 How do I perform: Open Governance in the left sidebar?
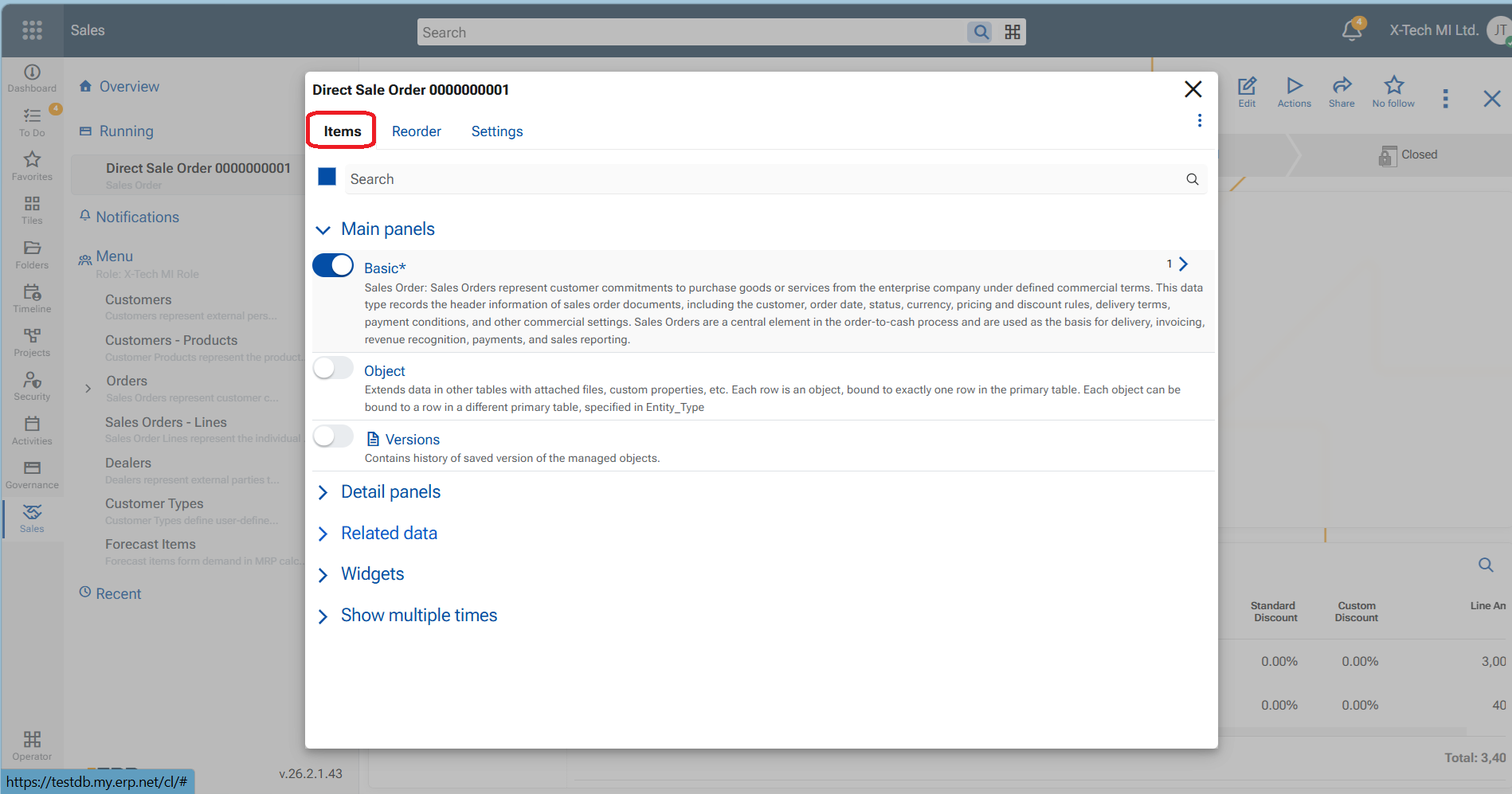(x=32, y=475)
